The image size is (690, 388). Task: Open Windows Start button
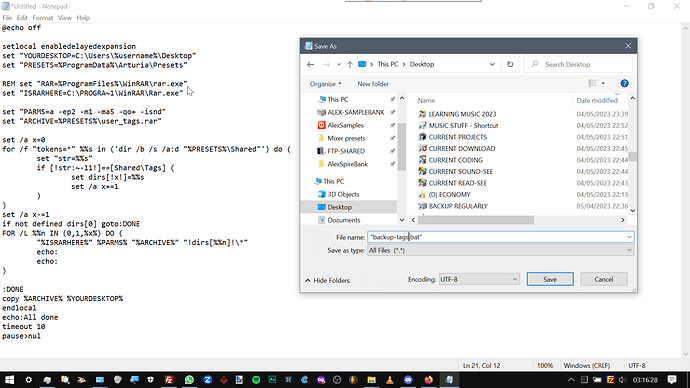click(9, 380)
